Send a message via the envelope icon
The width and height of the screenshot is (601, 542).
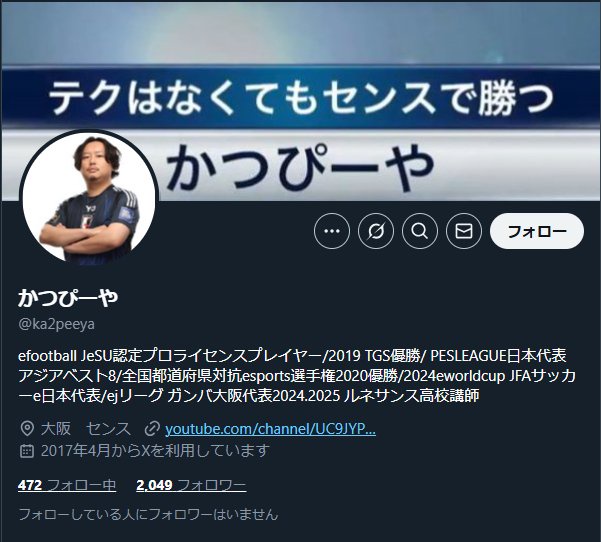[x=464, y=231]
